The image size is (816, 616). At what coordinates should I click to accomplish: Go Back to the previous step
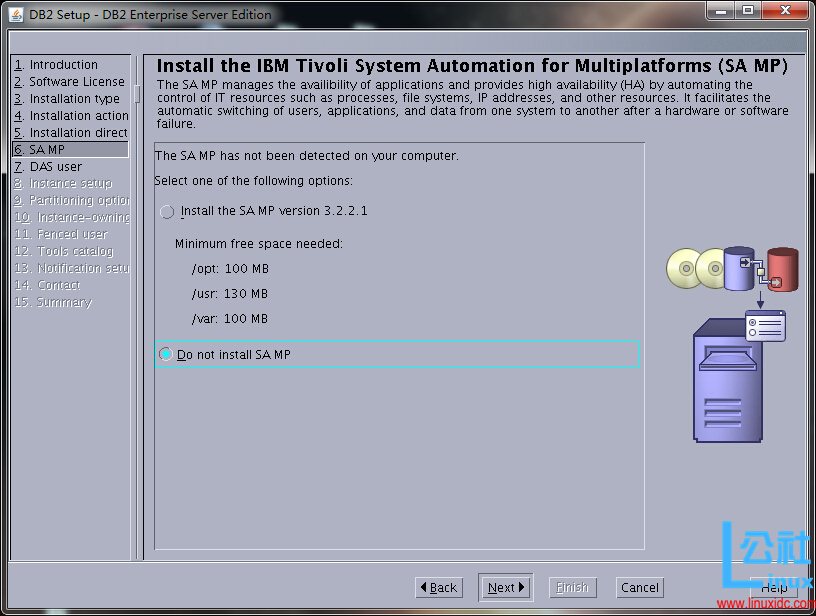[x=439, y=587]
